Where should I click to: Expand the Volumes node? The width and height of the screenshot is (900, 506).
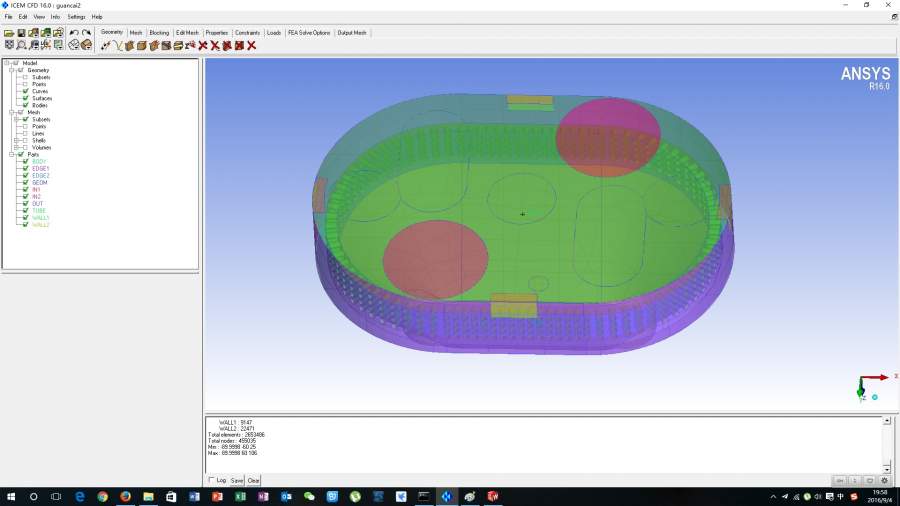click(x=17, y=147)
